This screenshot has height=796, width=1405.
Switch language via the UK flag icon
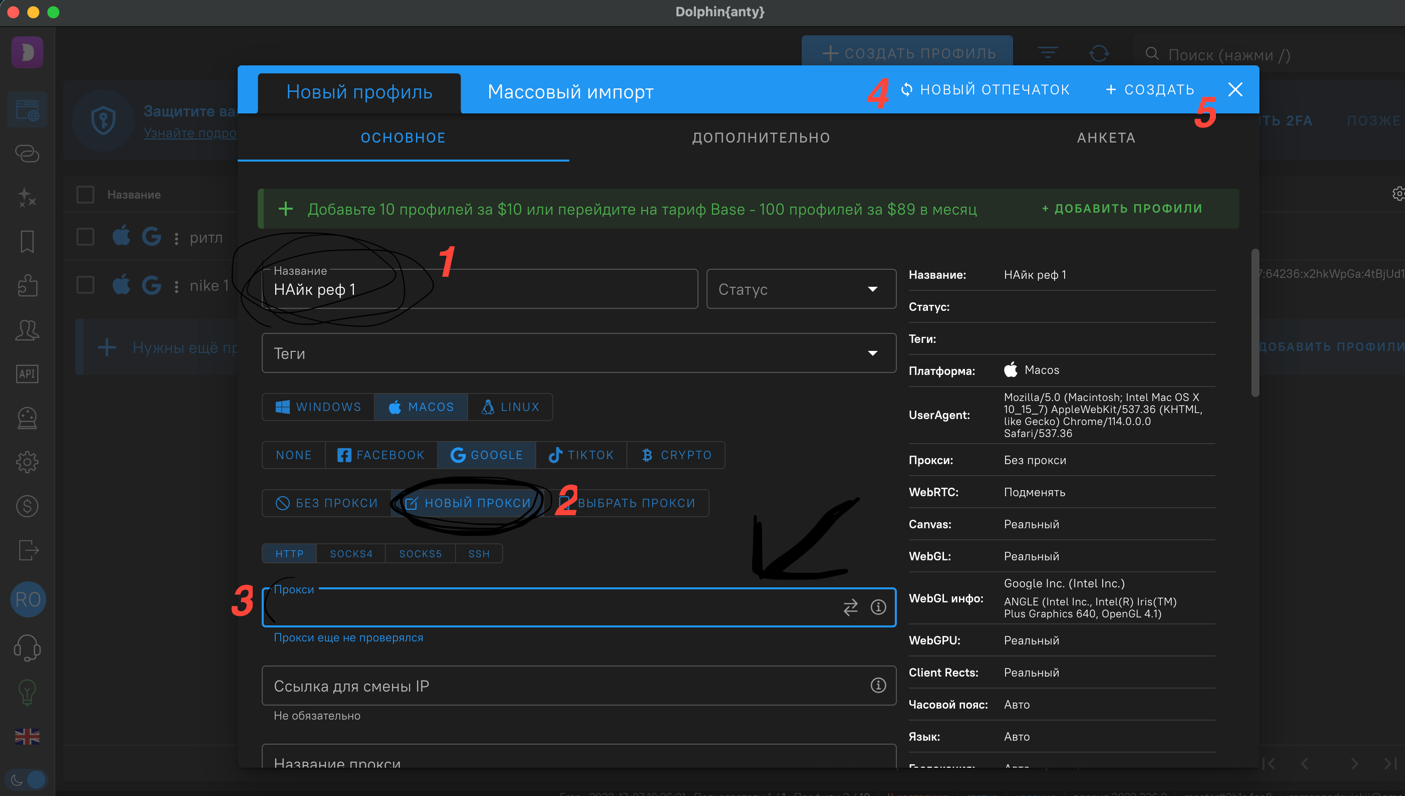(27, 736)
